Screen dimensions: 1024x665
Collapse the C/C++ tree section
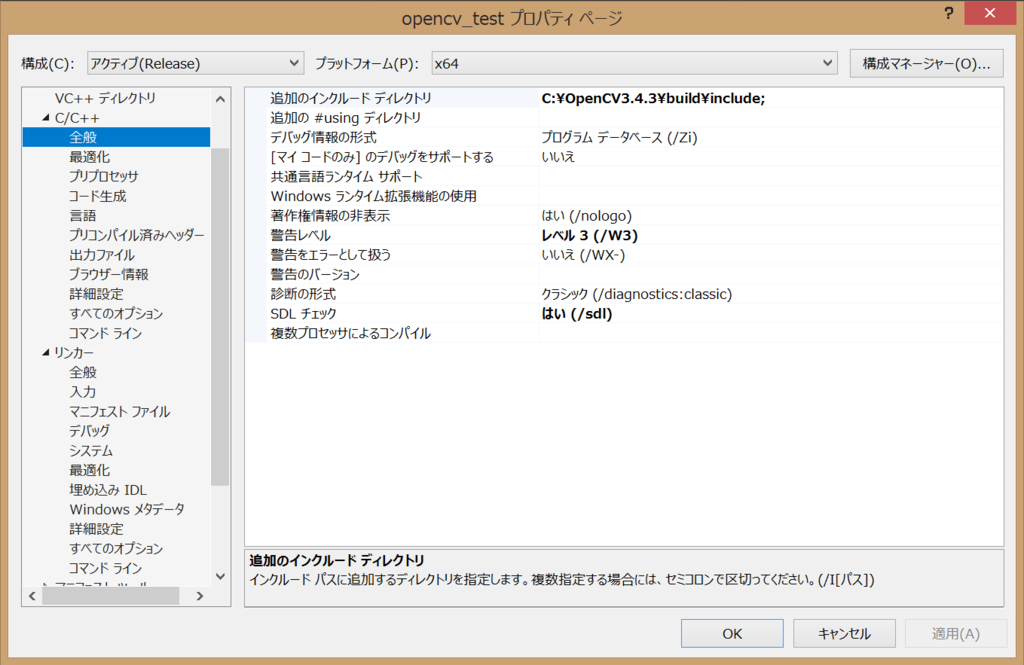tap(44, 117)
